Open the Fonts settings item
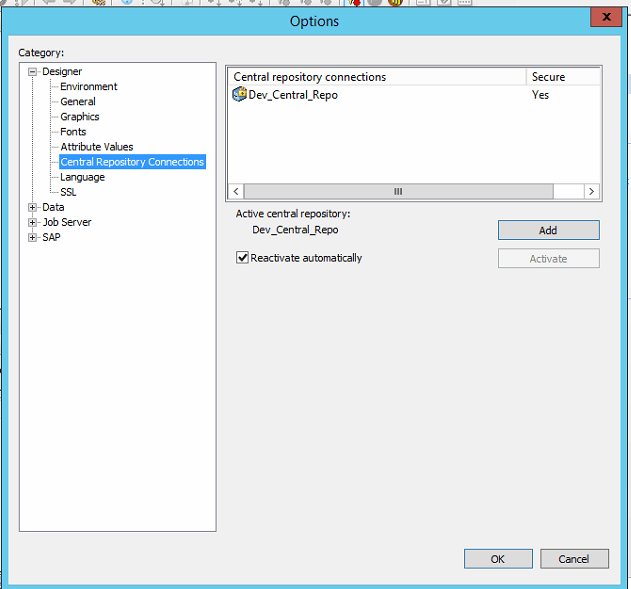Viewport: 631px width, 589px height. [x=73, y=132]
